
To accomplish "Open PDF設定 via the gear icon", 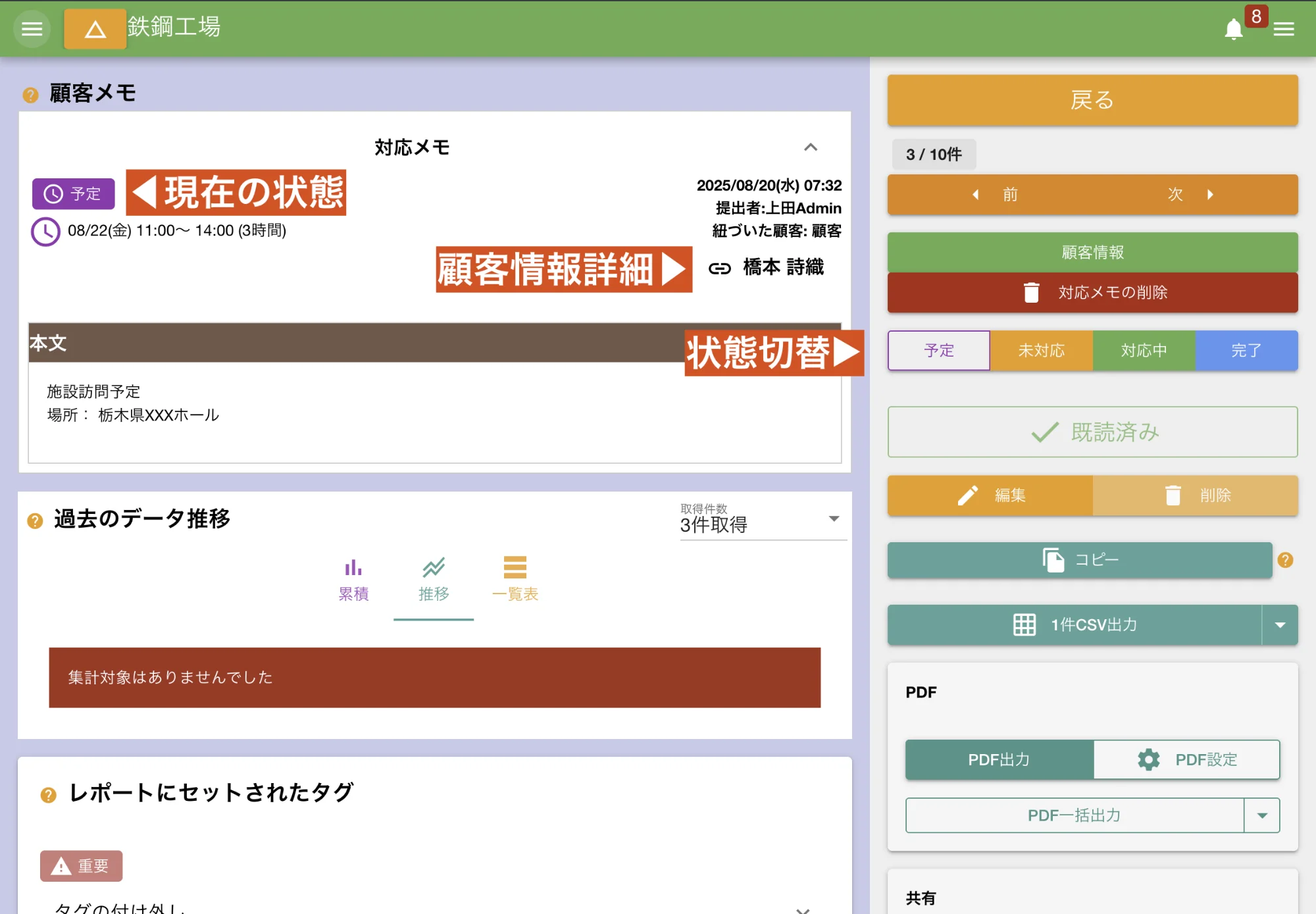I will tap(1148, 759).
